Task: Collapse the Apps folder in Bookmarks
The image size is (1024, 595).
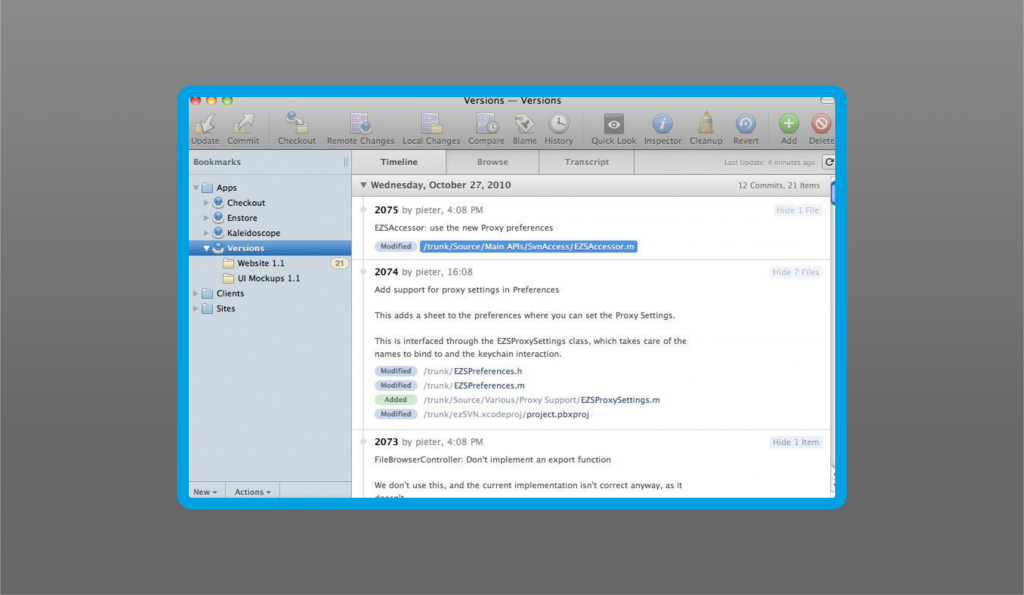Action: pos(196,187)
